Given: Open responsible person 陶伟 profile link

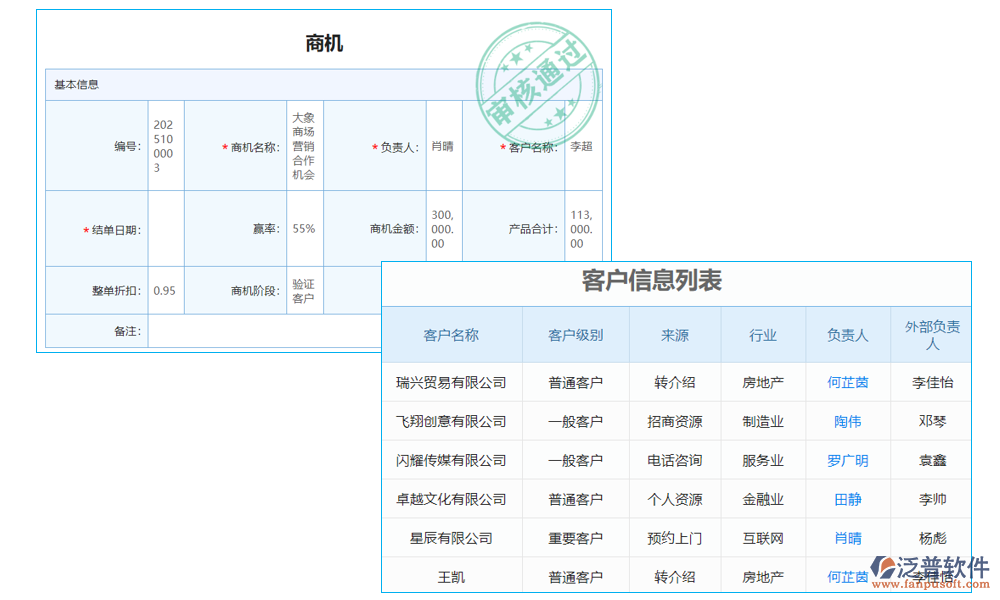Looking at the screenshot, I should pyautogui.click(x=846, y=421).
